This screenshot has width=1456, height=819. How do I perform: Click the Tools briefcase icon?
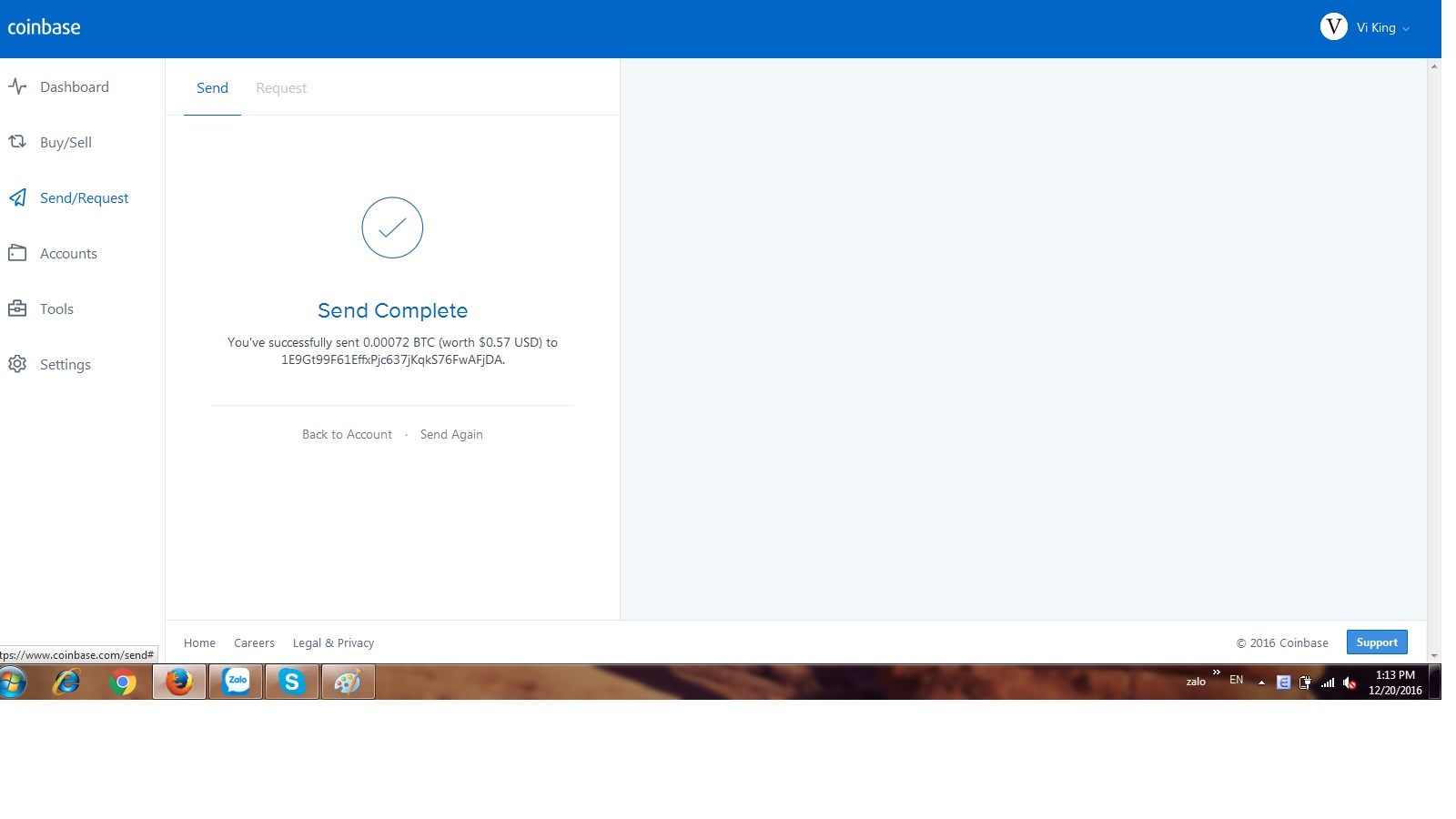coord(17,308)
